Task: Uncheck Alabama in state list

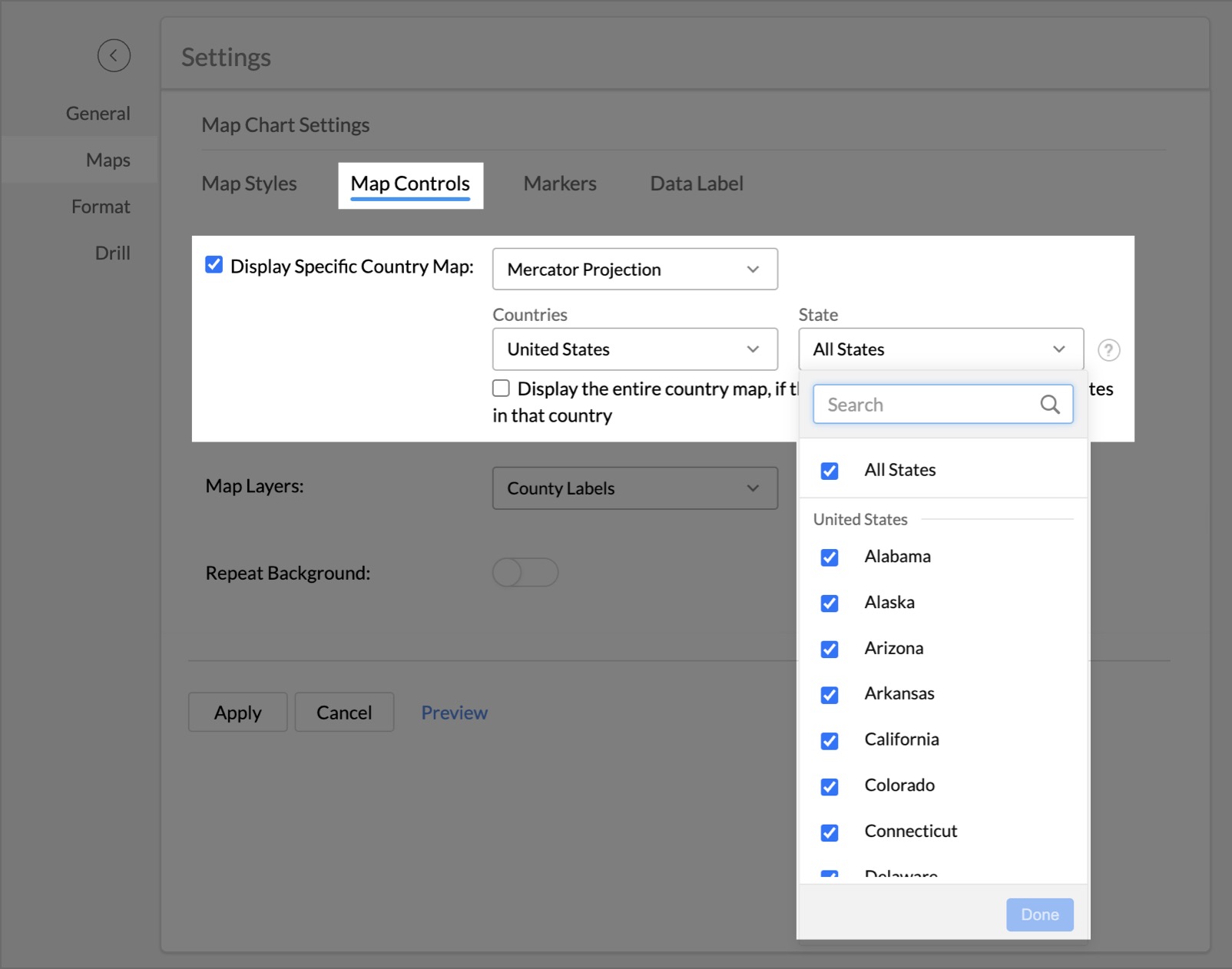Action: coord(830,557)
